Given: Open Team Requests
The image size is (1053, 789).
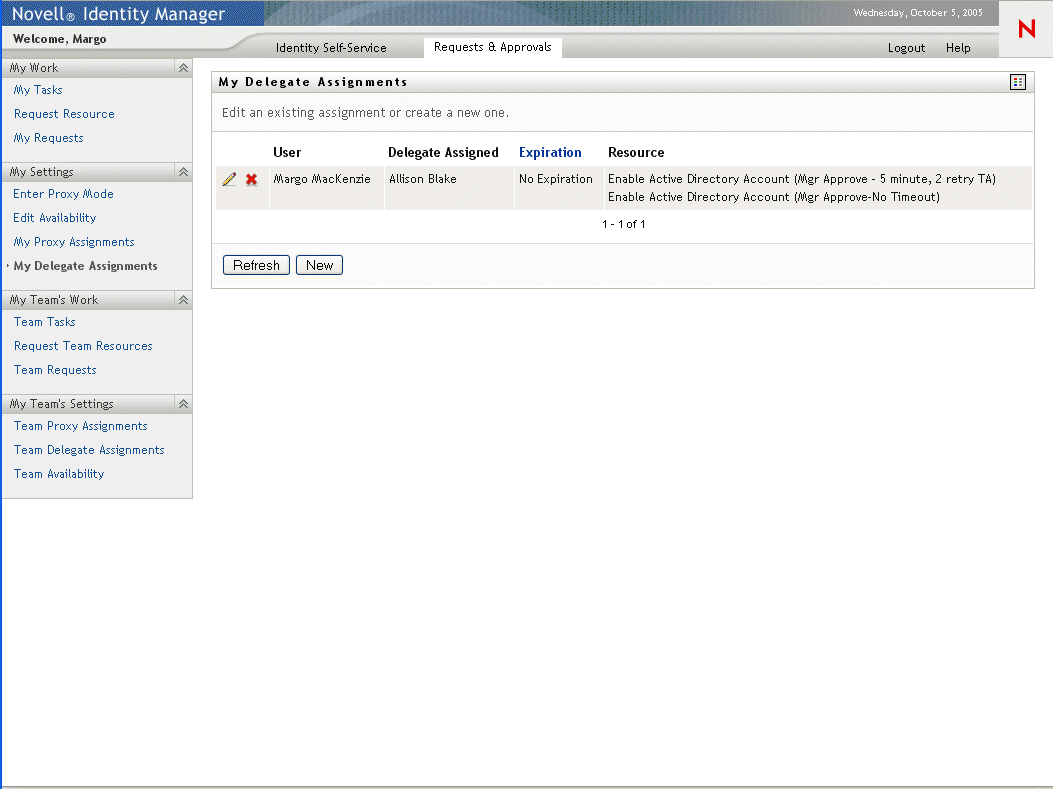Looking at the screenshot, I should point(55,370).
